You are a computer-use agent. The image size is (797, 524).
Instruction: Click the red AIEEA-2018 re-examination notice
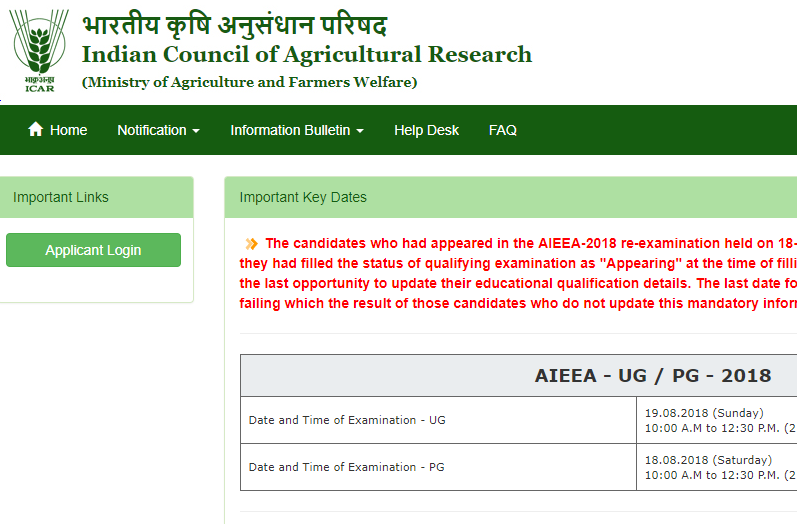click(518, 273)
